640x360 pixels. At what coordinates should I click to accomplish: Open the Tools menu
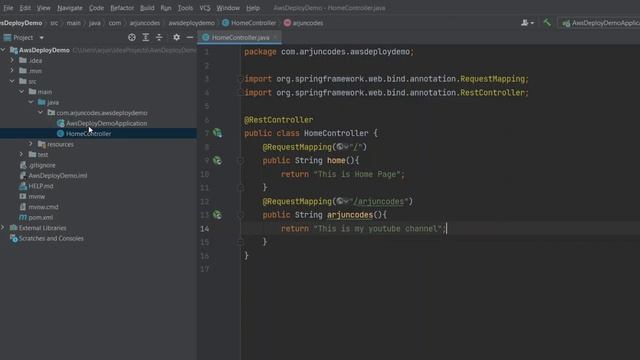[x=185, y=8]
